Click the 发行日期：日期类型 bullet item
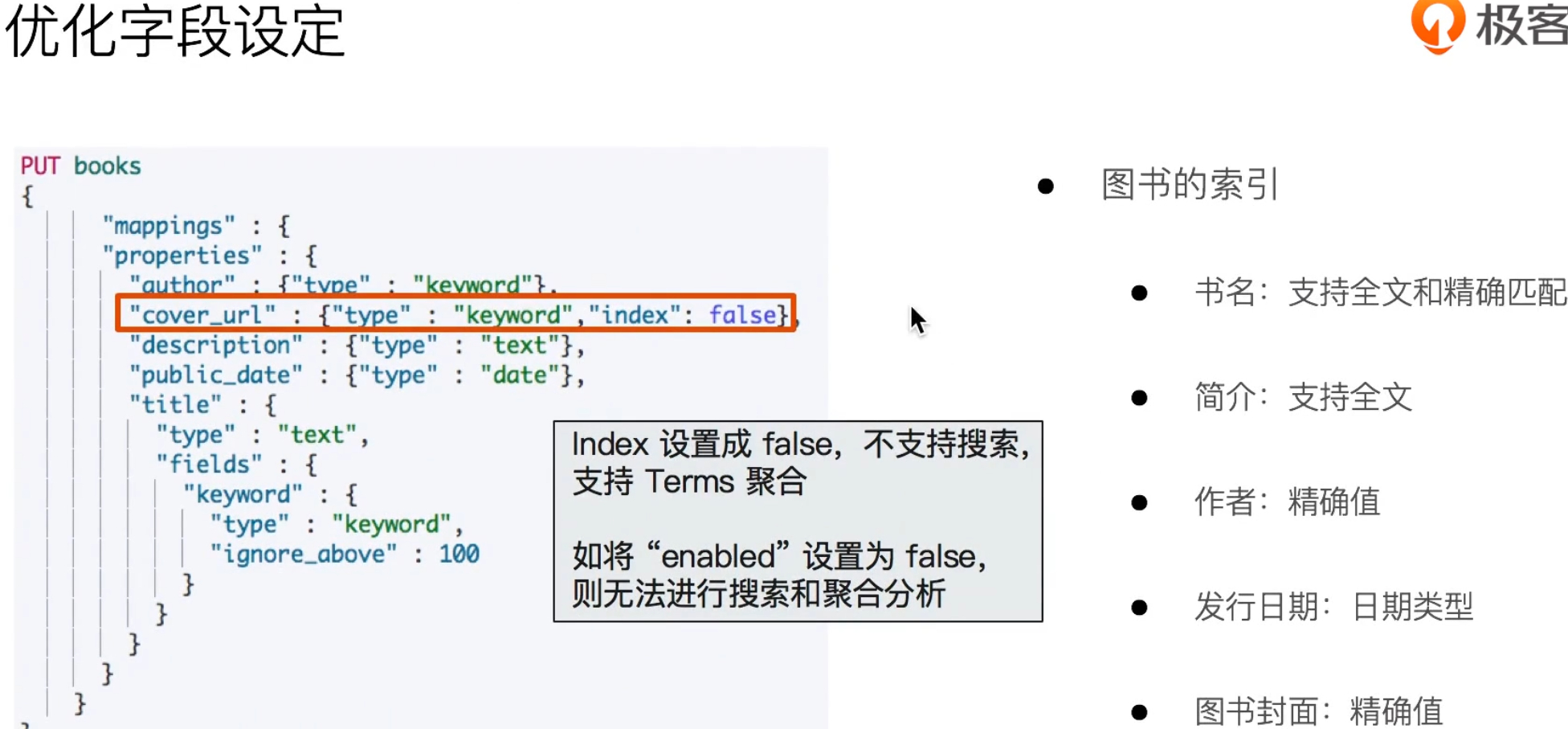This screenshot has width=1568, height=729. (x=1333, y=607)
